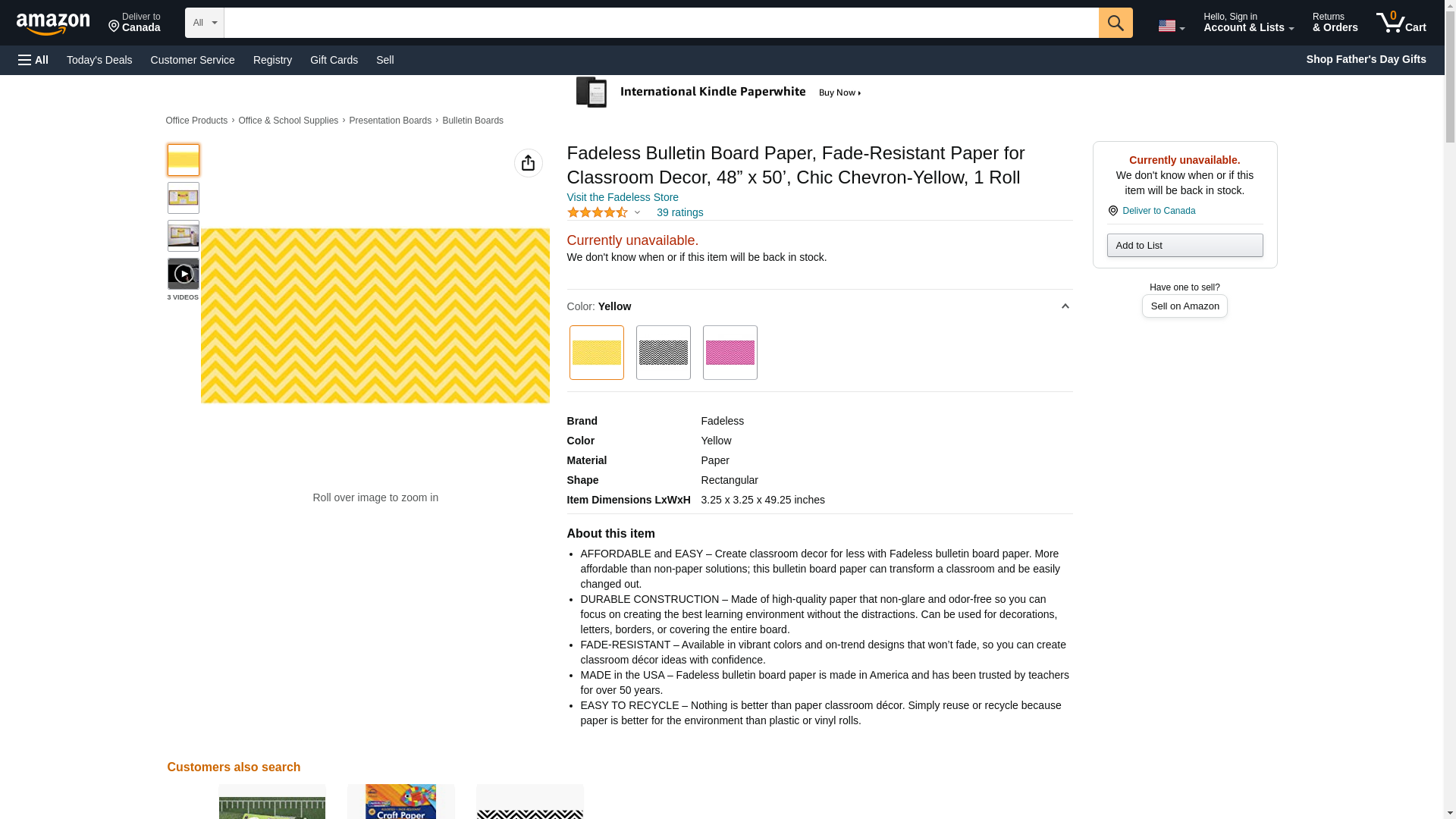Expand the star rating popover arrow
Image resolution: width=1456 pixels, height=819 pixels.
[x=637, y=213]
